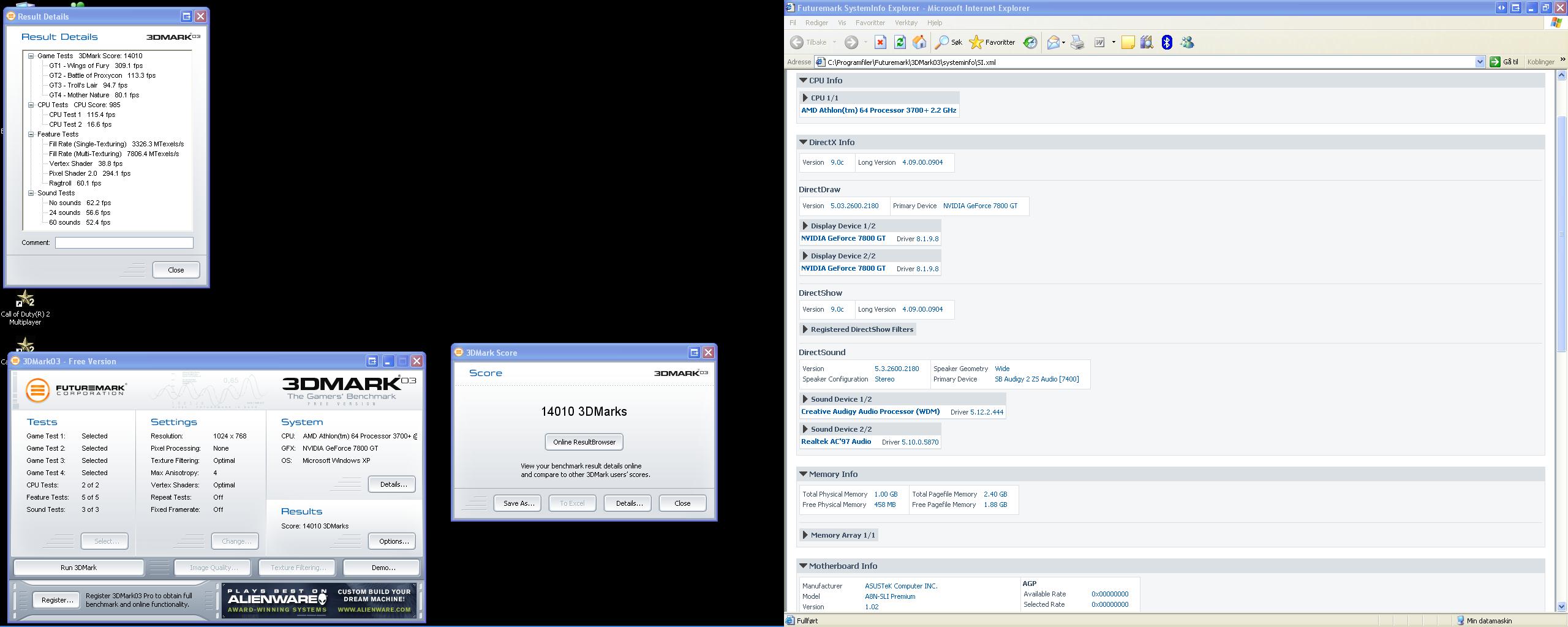The height and width of the screenshot is (627, 1568).
Task: Click the Edit with Word icon
Action: pyautogui.click(x=1100, y=42)
